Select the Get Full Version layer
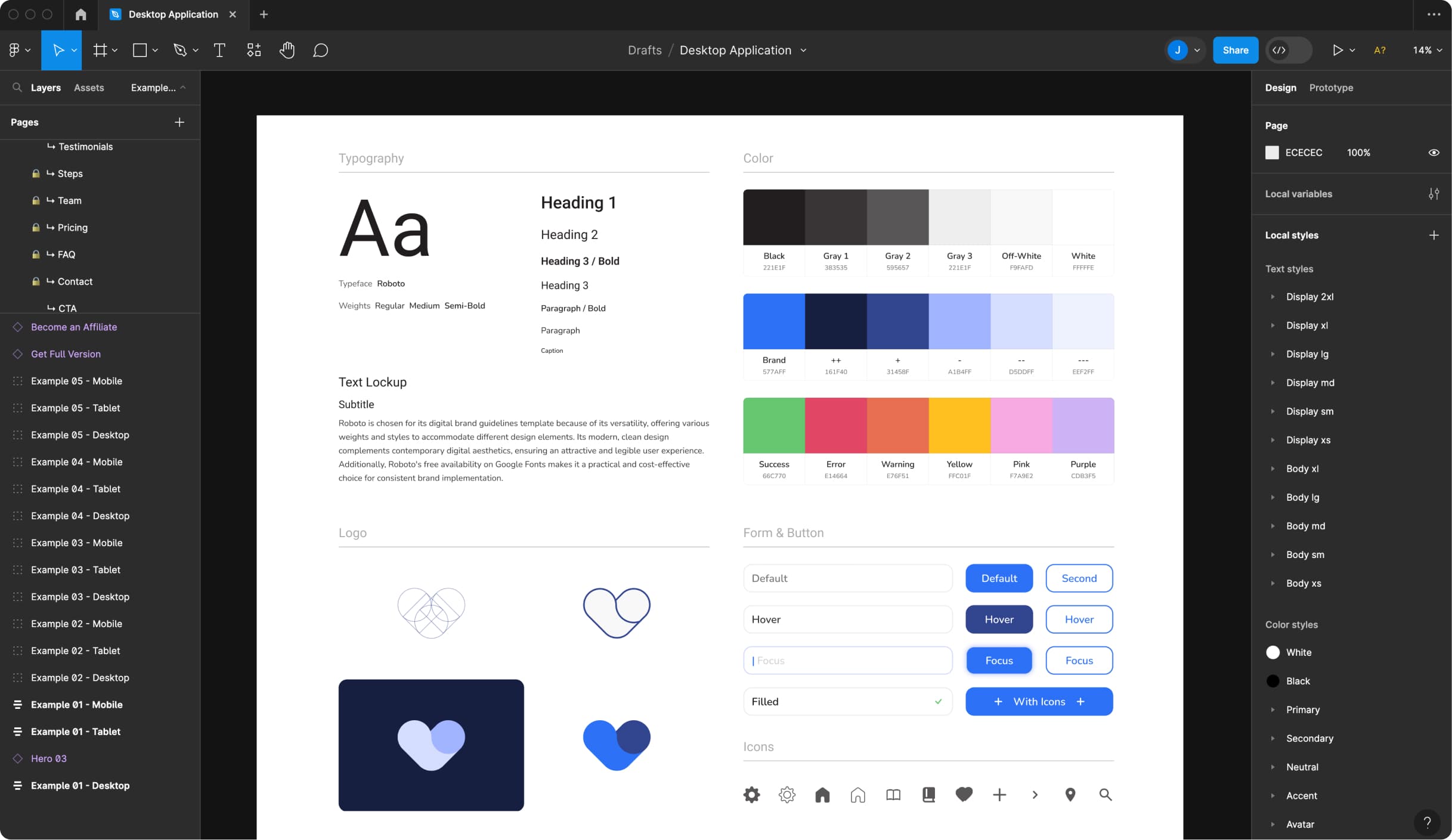The height and width of the screenshot is (840, 1452). tap(66, 354)
